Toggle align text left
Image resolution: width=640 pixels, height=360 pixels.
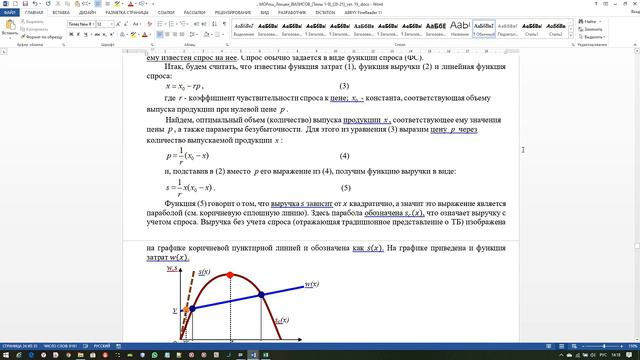[160, 35]
